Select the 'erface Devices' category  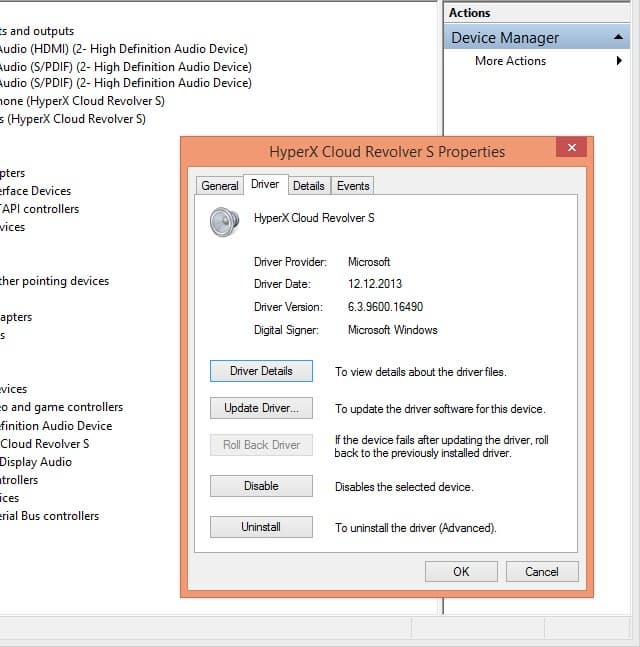click(35, 191)
